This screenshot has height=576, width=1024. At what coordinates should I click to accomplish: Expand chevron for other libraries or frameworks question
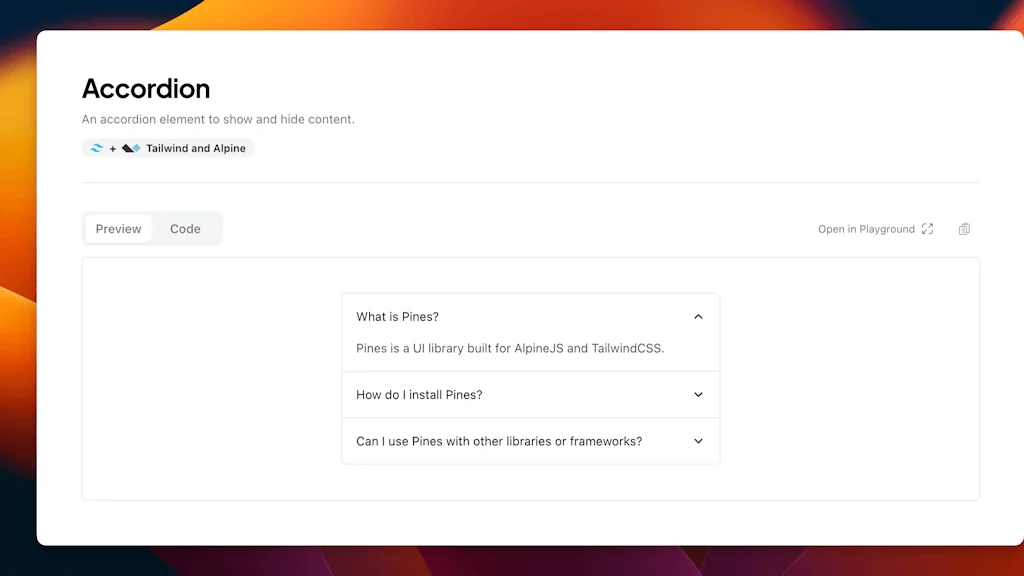698,441
